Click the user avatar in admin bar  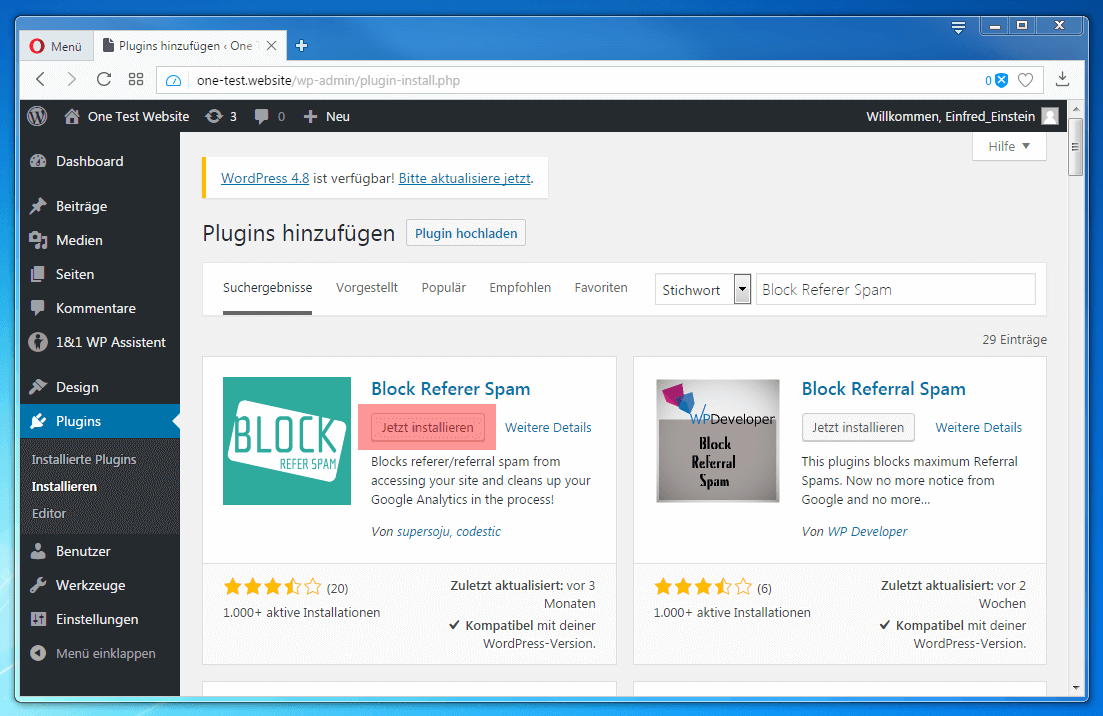1050,116
